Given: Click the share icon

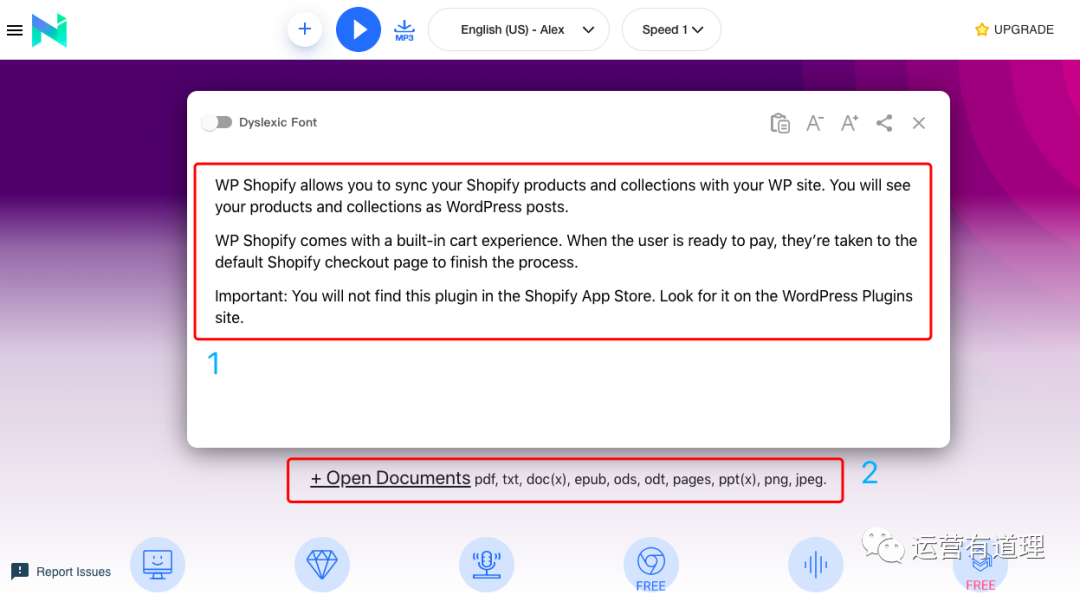Looking at the screenshot, I should click(x=884, y=123).
